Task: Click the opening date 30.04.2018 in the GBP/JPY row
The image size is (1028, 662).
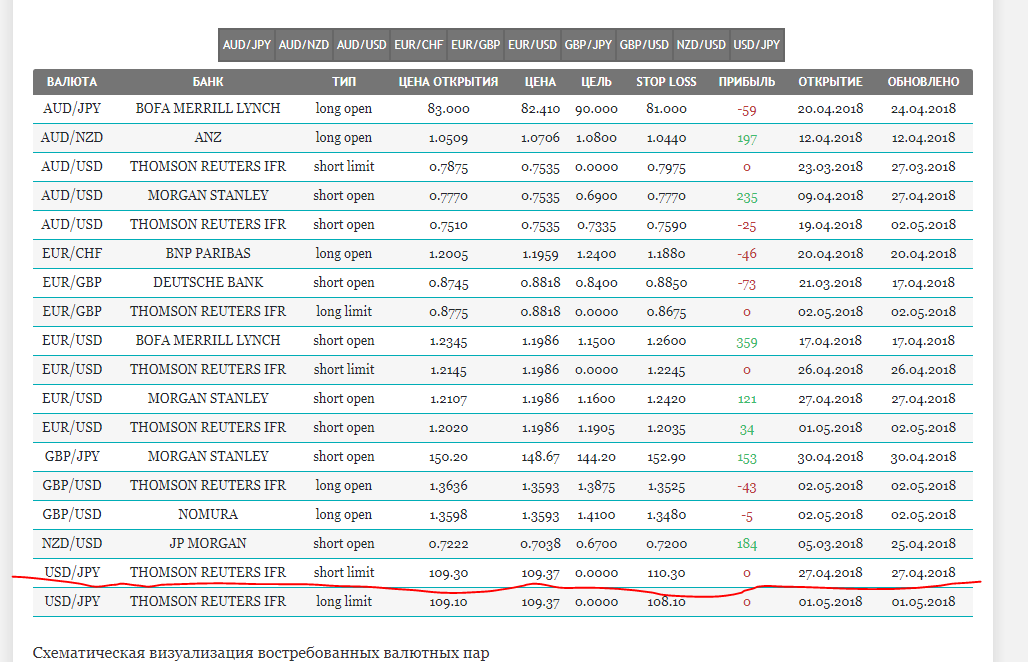Action: pyautogui.click(x=830, y=457)
